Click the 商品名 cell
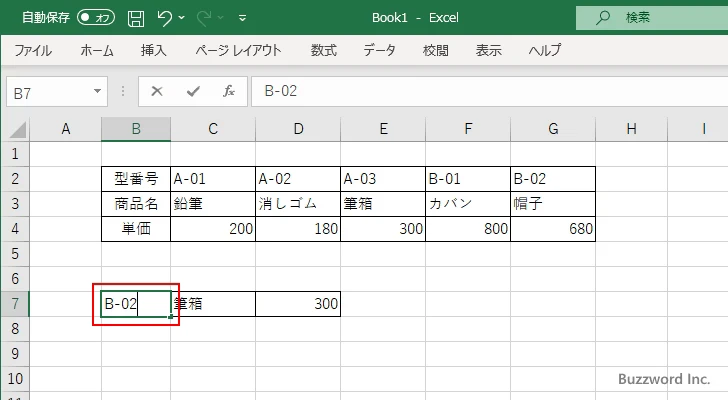This screenshot has width=728, height=400. (136, 204)
